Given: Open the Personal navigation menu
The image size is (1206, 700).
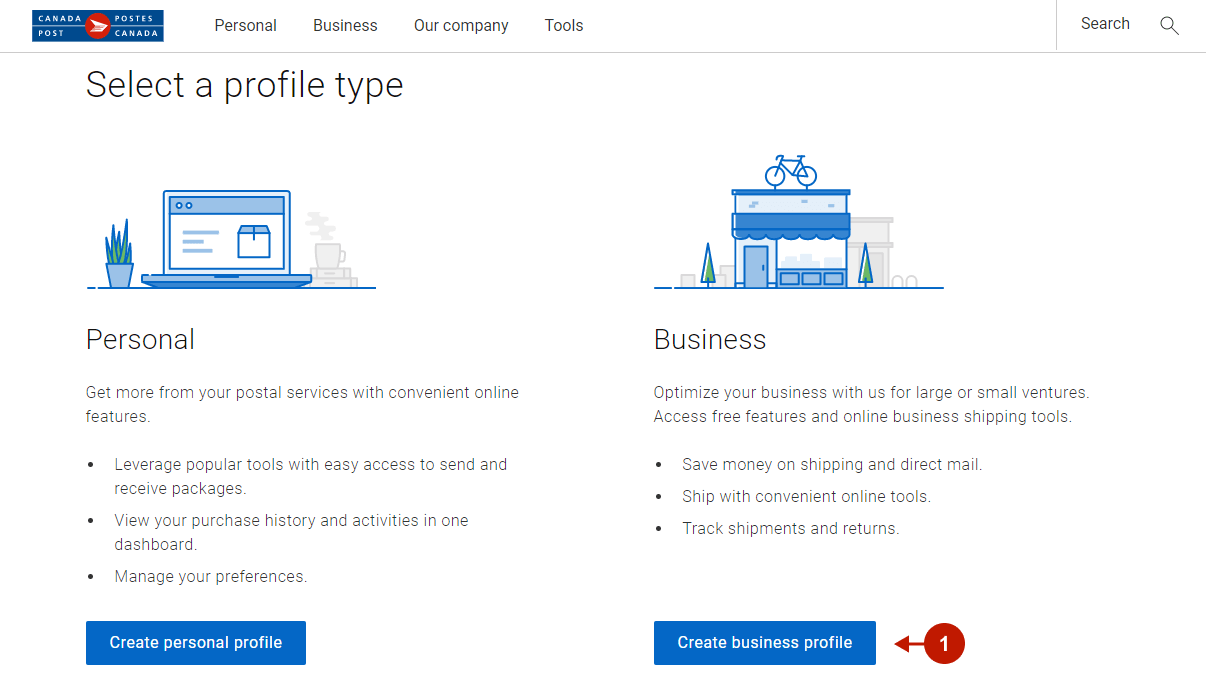Looking at the screenshot, I should [x=245, y=26].
